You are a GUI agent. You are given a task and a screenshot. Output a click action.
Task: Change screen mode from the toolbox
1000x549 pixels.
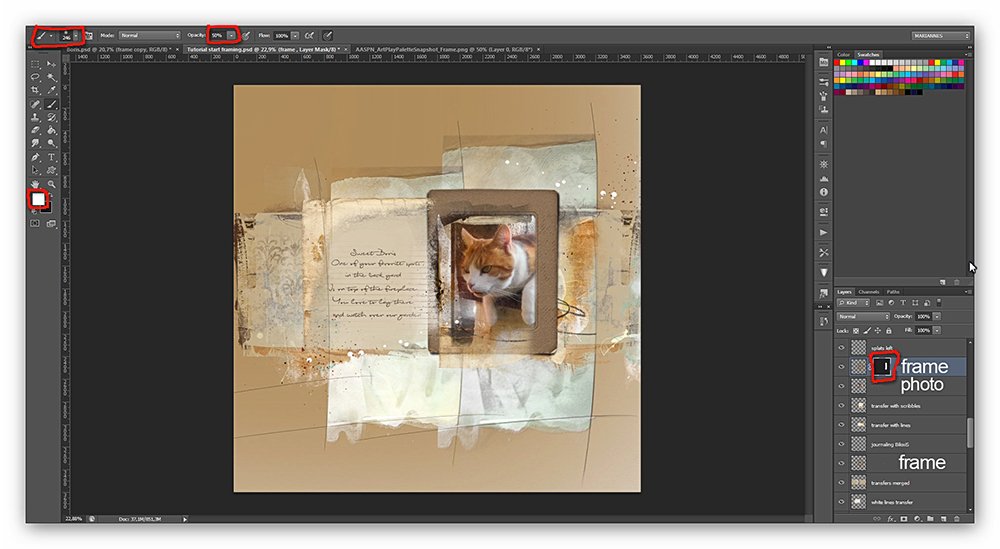pos(51,223)
